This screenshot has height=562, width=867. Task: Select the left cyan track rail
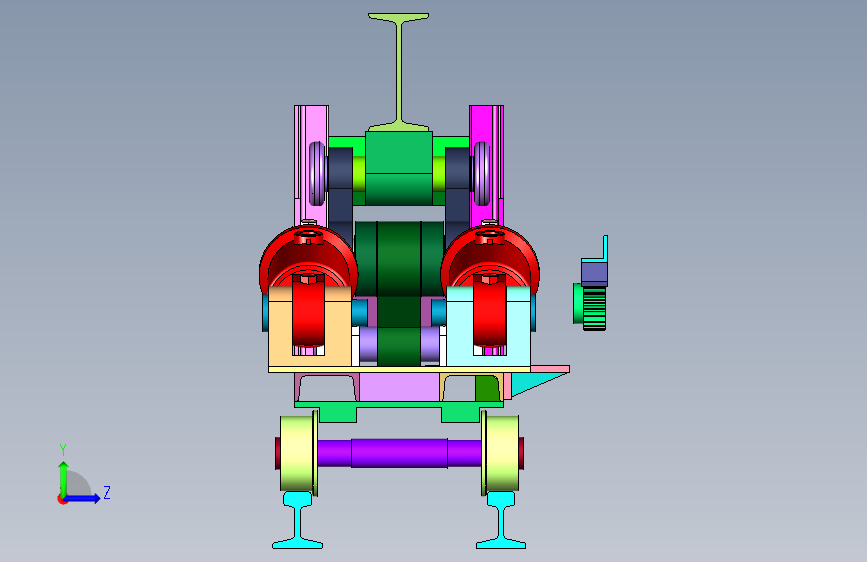coord(298,520)
